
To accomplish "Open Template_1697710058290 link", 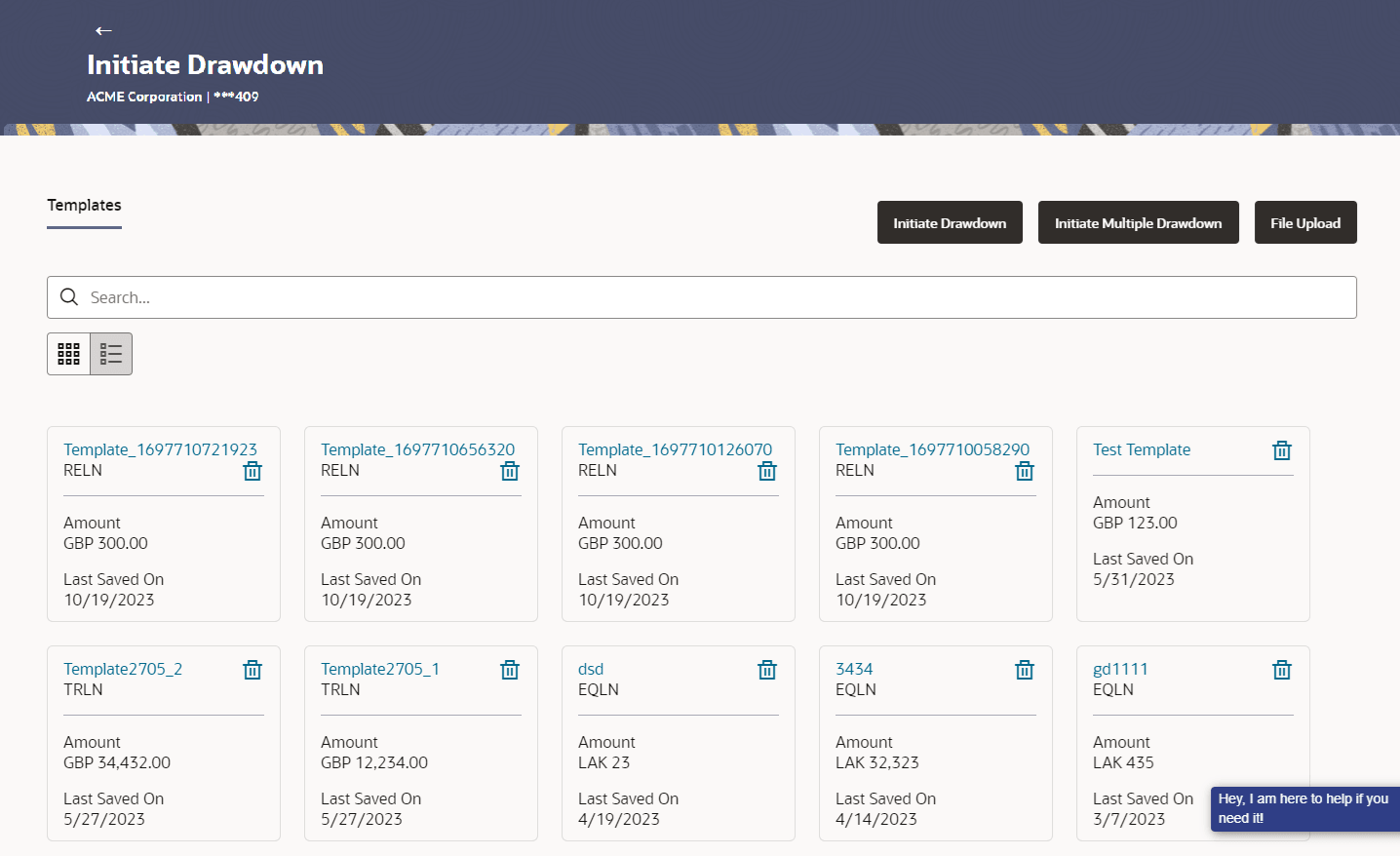I will click(x=932, y=449).
